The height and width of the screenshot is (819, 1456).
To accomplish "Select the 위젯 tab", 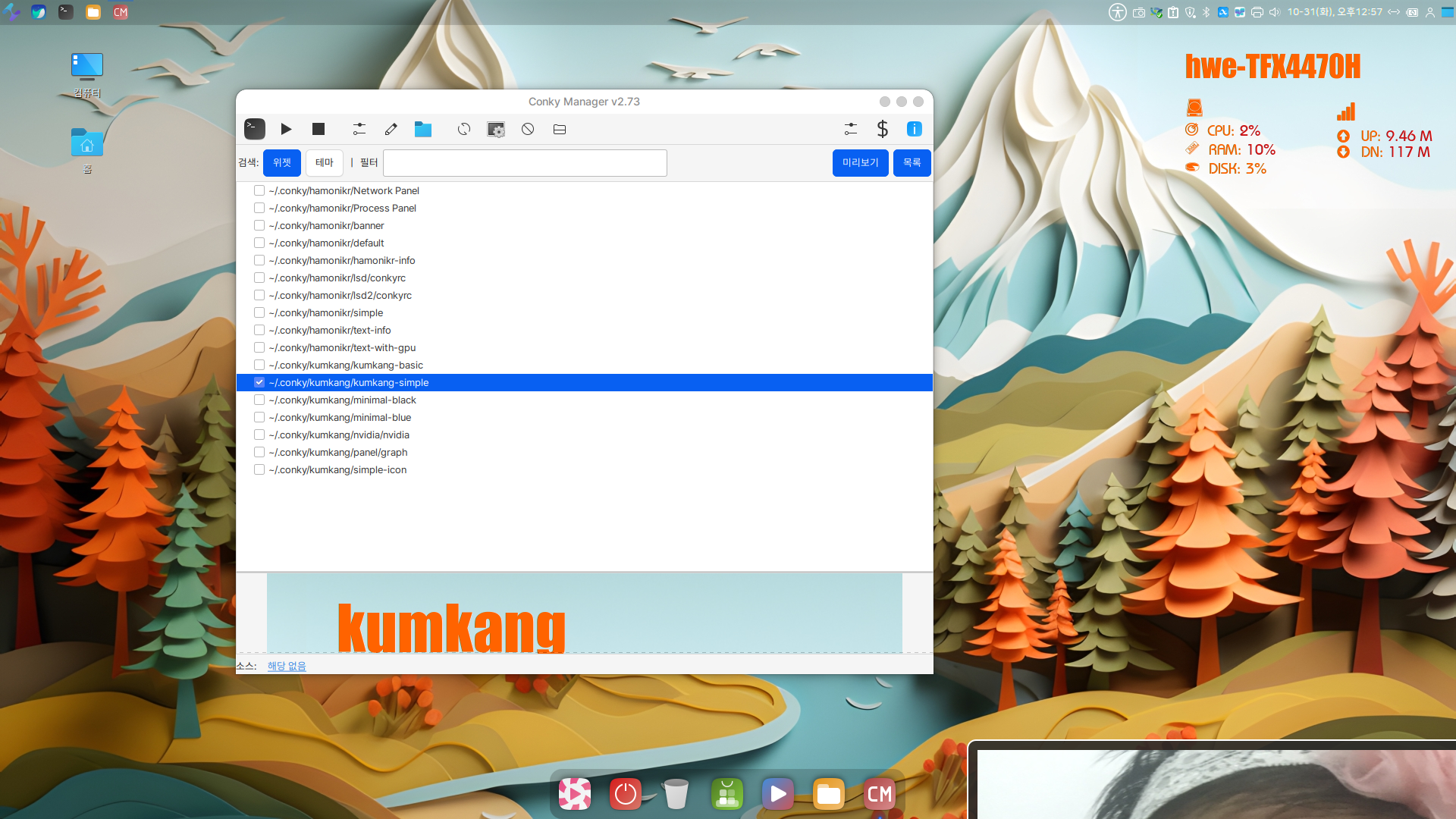I will (x=282, y=162).
